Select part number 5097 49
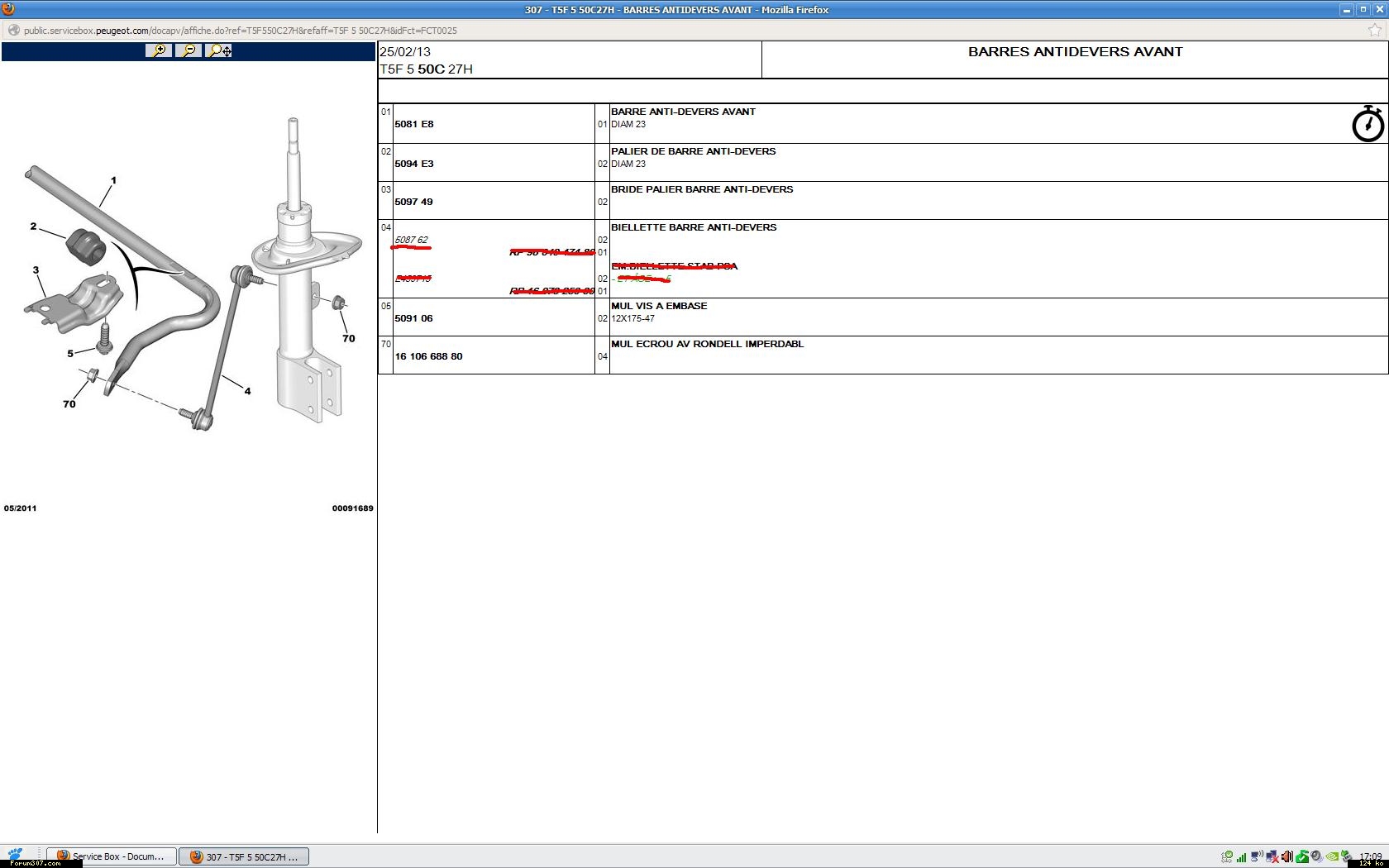Viewport: 1389px width, 868px height. [x=414, y=202]
